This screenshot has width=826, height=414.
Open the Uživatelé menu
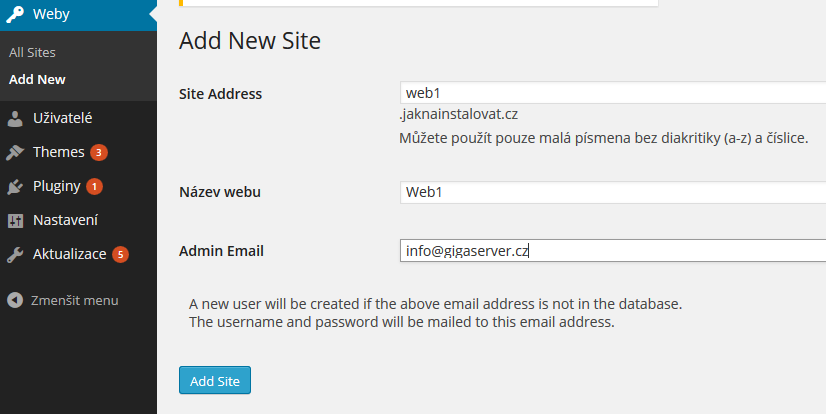click(62, 118)
